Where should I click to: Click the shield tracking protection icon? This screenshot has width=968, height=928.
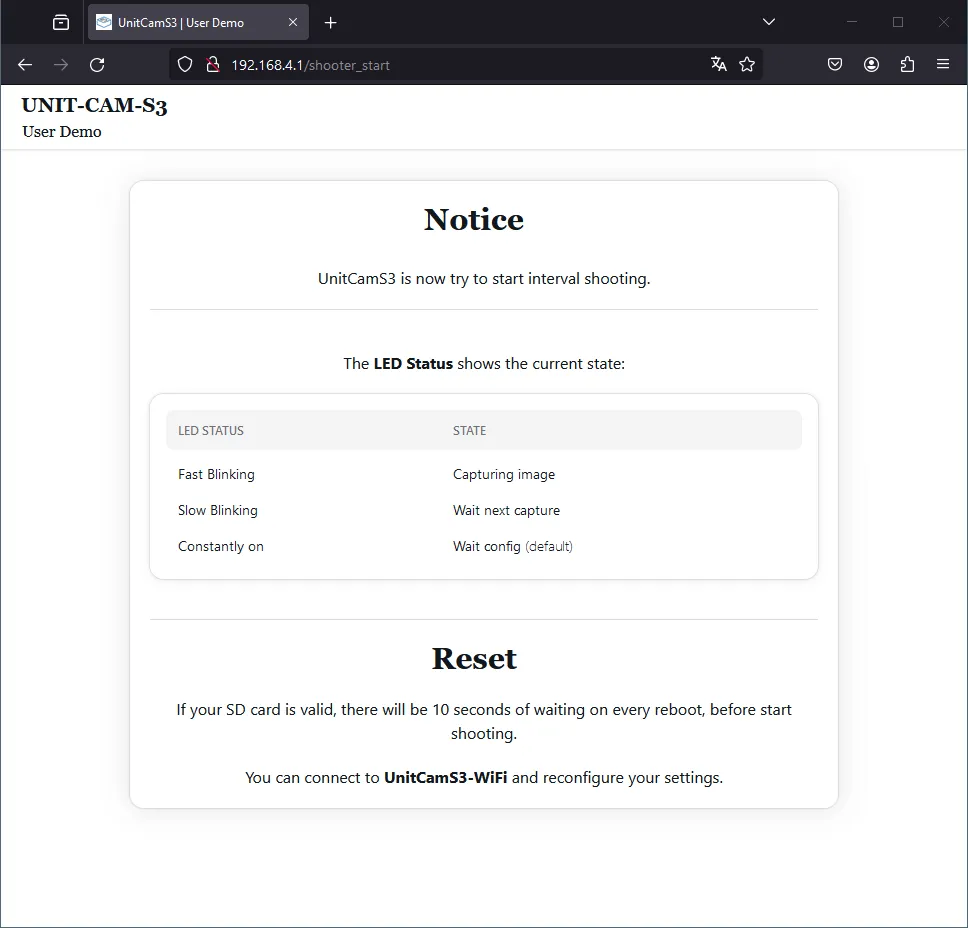point(185,65)
